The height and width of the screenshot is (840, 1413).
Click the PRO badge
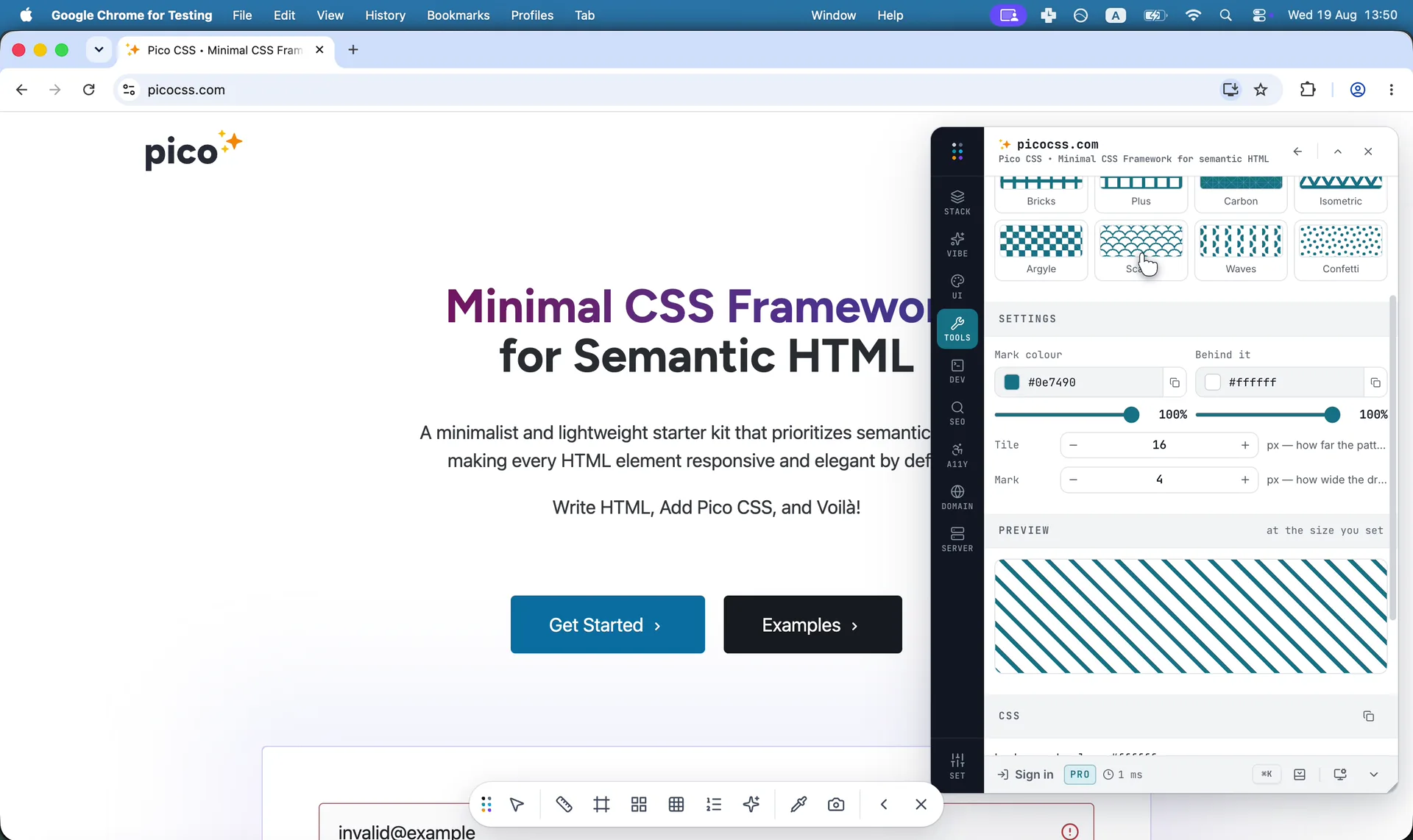point(1080,775)
